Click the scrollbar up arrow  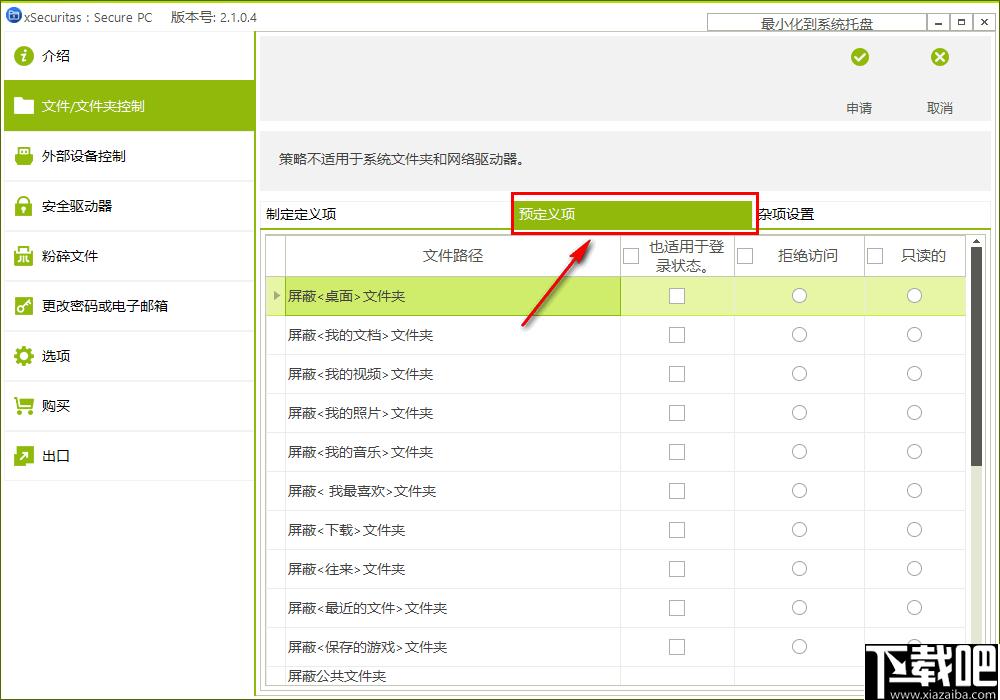(976, 242)
